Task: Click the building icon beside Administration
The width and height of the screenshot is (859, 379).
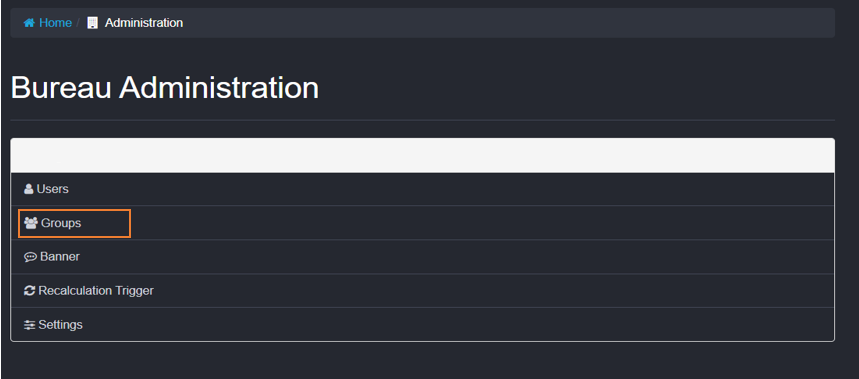Action: coord(93,23)
